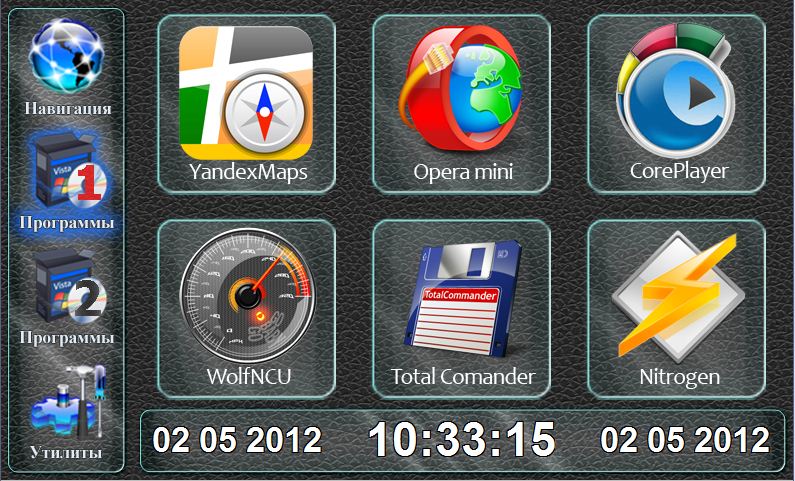Tap the Total Comander caption text
The height and width of the screenshot is (481, 795).
[x=463, y=377]
